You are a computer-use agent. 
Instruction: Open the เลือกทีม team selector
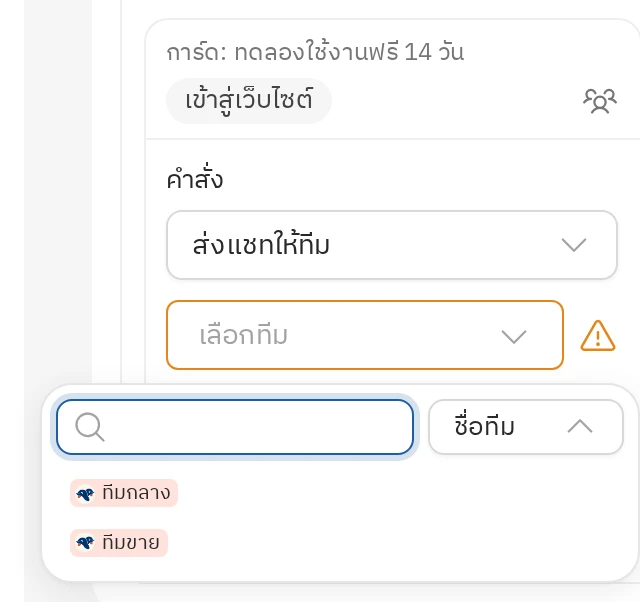[365, 335]
